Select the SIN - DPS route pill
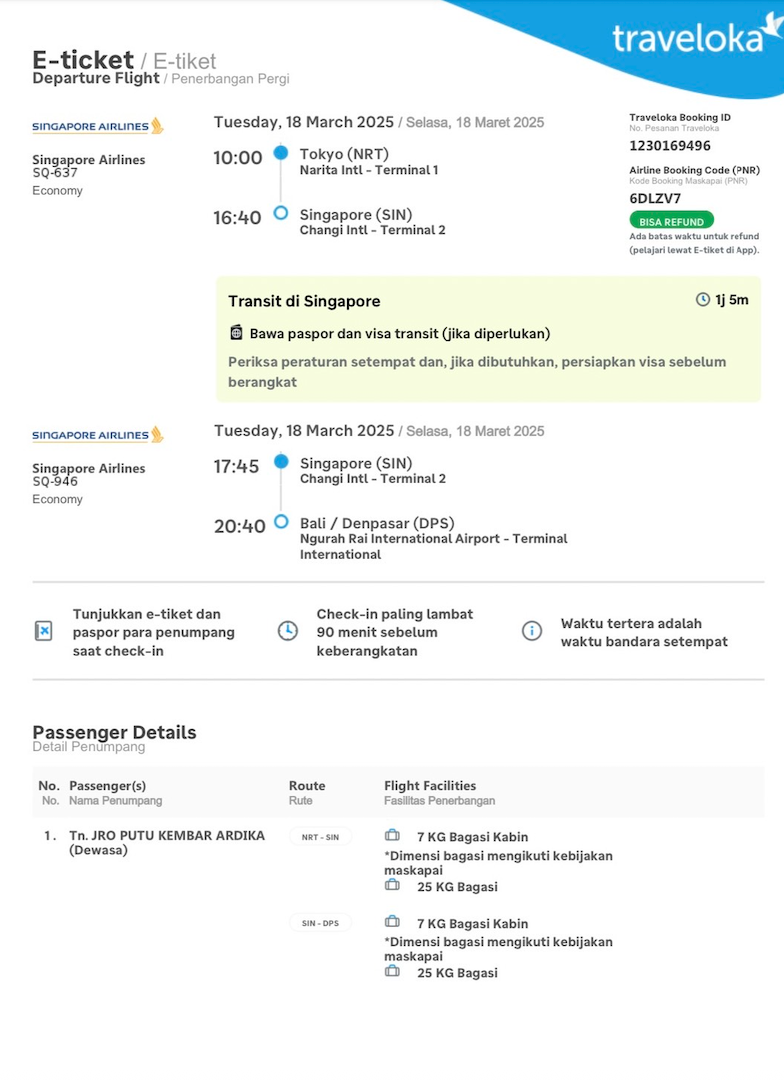Screen dimensions: 784x1080 (320, 924)
